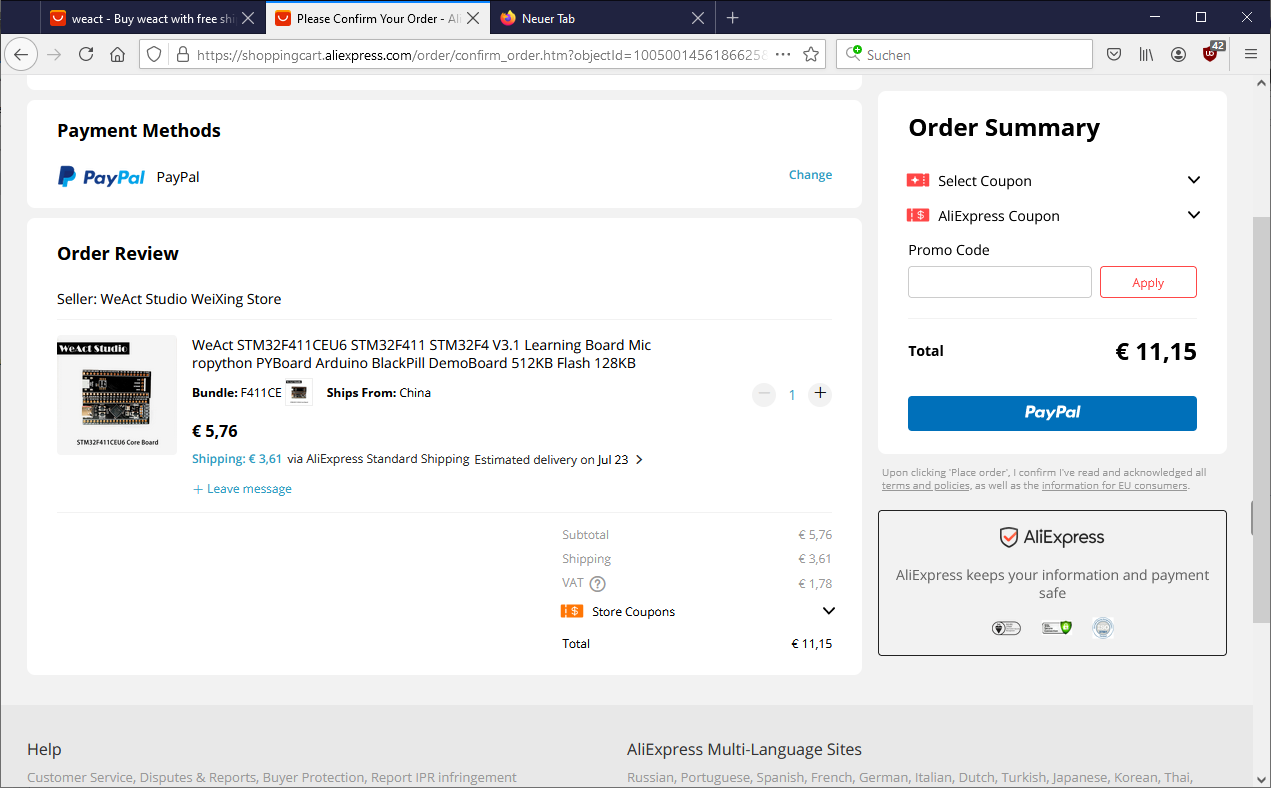1271x788 pixels.
Task: Close the Confirm Your Order tab
Action: pyautogui.click(x=473, y=18)
